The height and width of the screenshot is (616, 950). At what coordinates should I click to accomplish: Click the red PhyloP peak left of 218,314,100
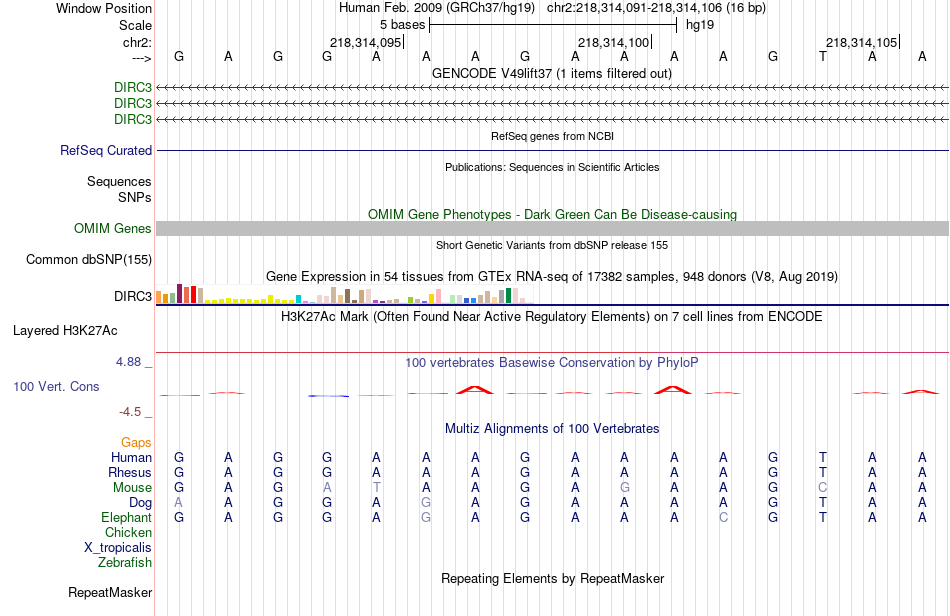coord(475,389)
